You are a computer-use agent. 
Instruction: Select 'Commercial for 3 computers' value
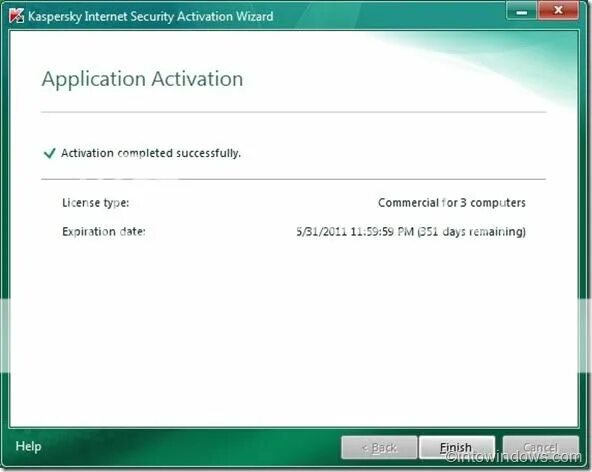pyautogui.click(x=452, y=203)
